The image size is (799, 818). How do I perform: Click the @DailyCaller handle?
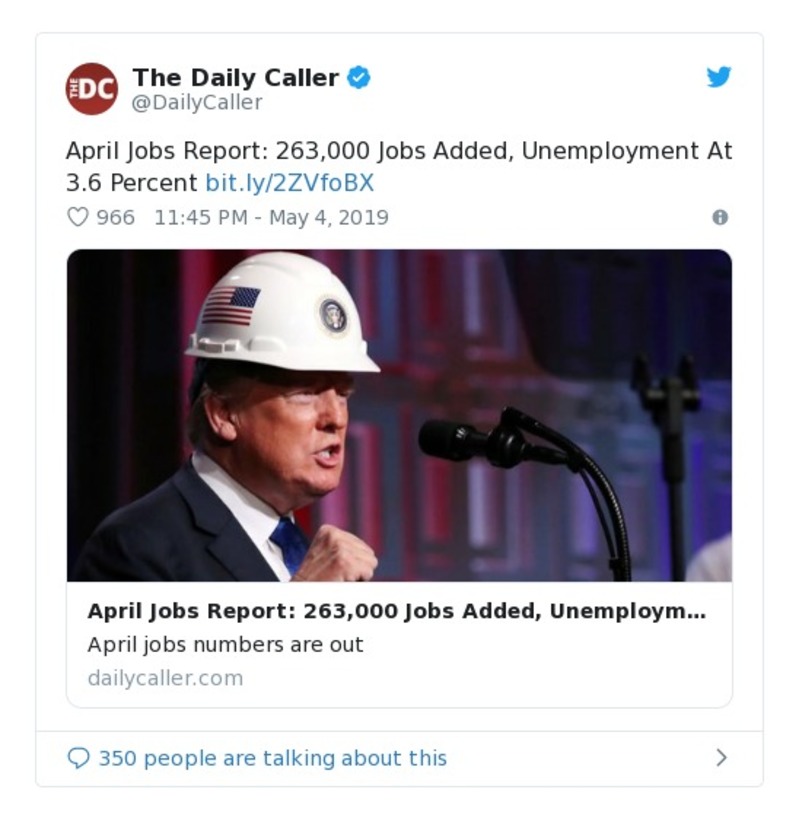pyautogui.click(x=197, y=102)
